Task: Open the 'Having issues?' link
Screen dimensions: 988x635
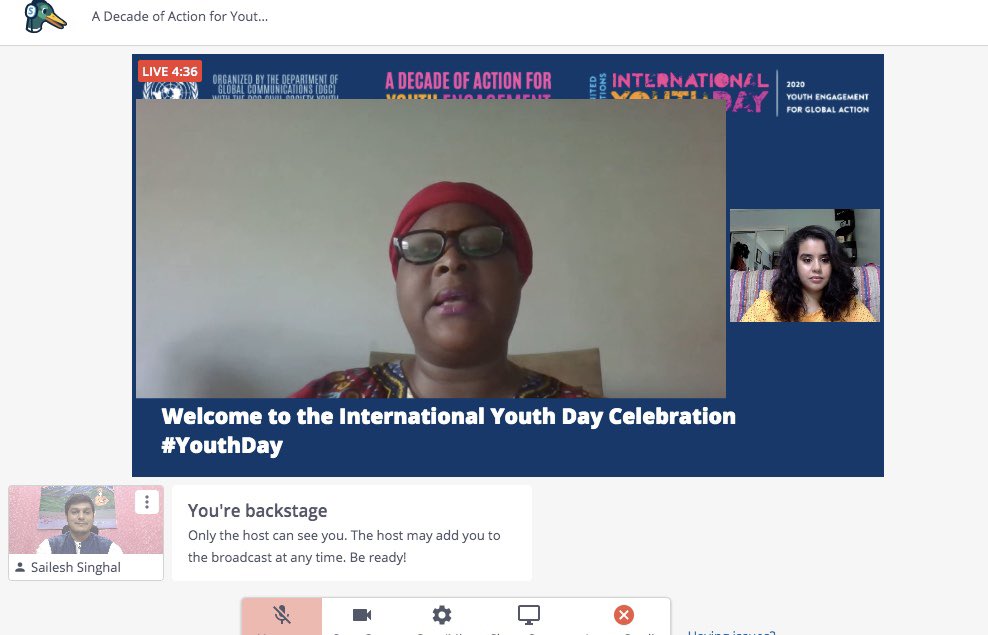Action: pyautogui.click(x=731, y=632)
